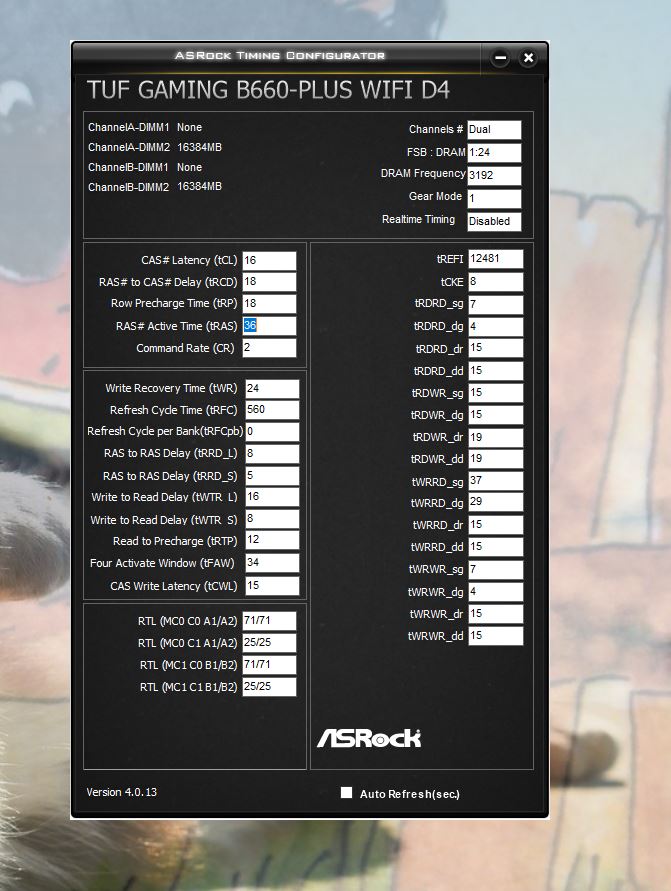Click the ASRock logo
Screen dimensions: 671x891
tap(369, 738)
